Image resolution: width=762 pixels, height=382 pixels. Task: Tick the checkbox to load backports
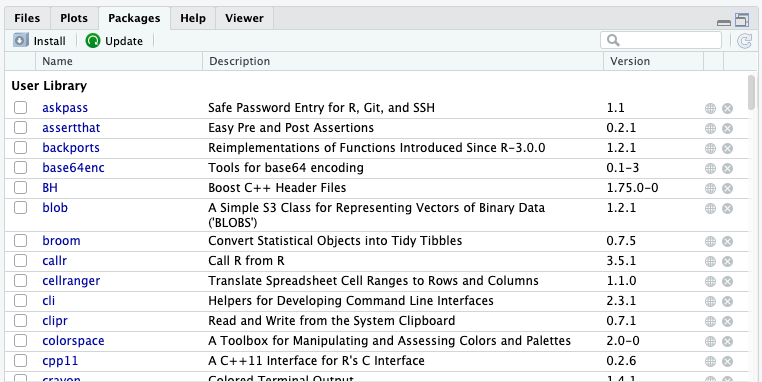(x=20, y=148)
